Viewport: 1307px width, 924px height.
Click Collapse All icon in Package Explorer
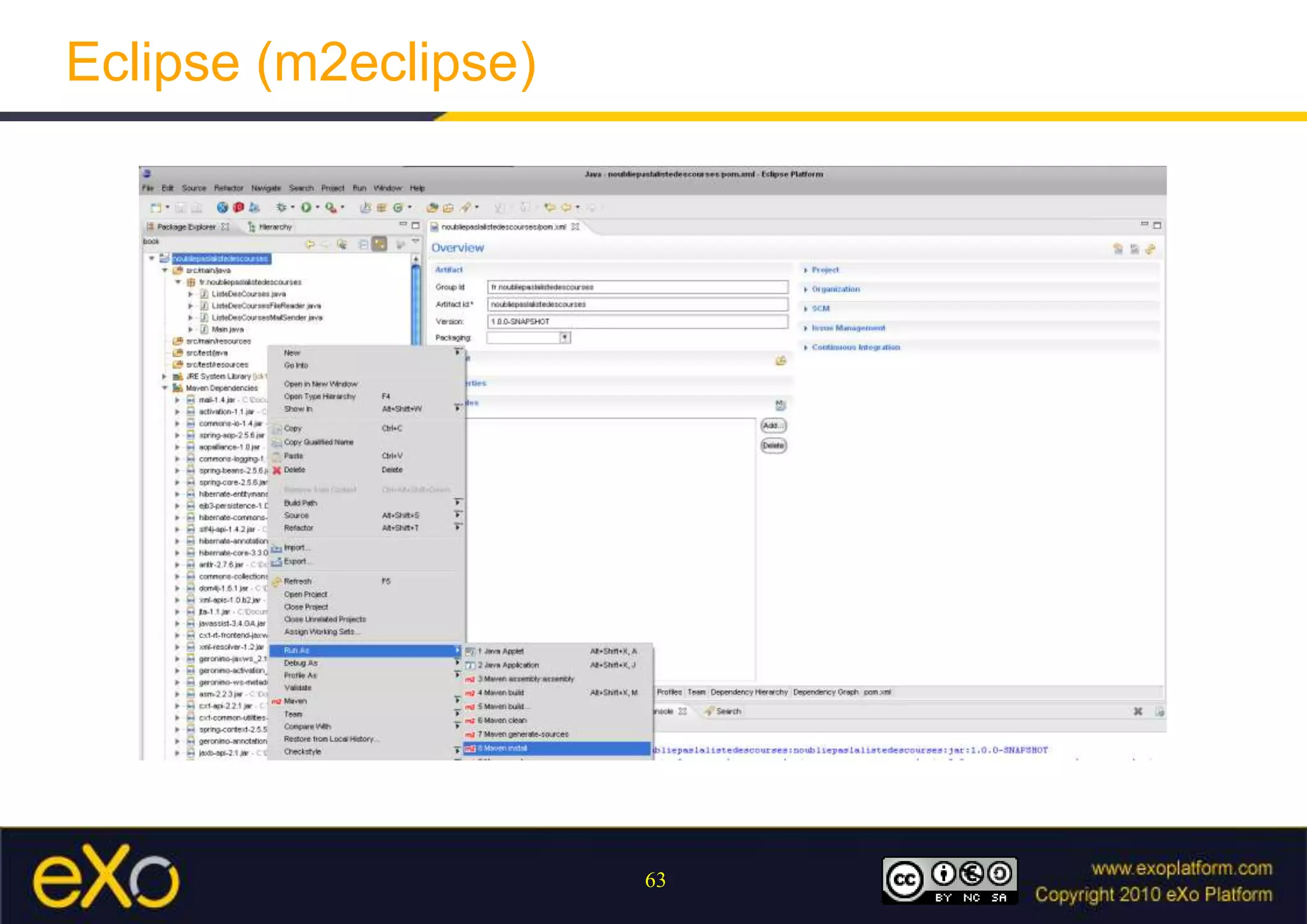click(x=362, y=244)
